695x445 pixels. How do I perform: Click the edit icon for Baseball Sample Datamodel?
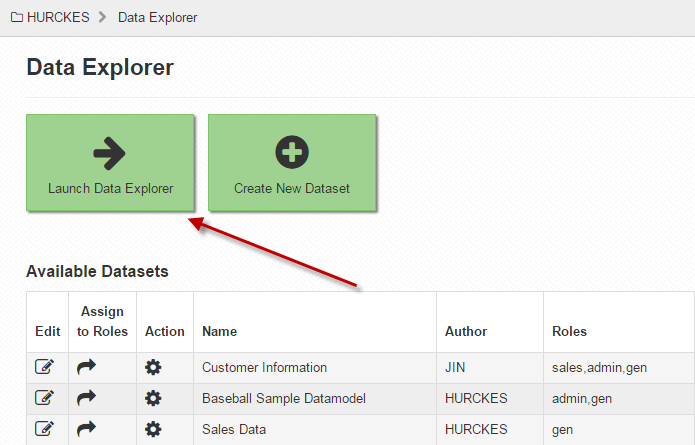pos(44,398)
